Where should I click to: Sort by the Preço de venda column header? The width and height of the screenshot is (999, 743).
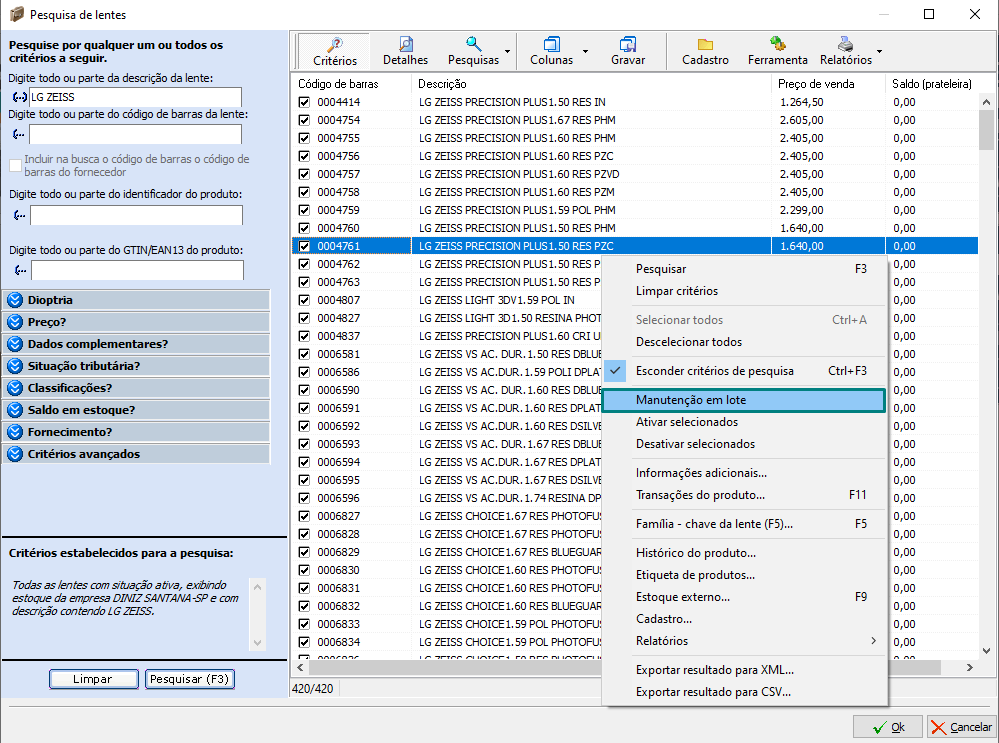tap(828, 84)
